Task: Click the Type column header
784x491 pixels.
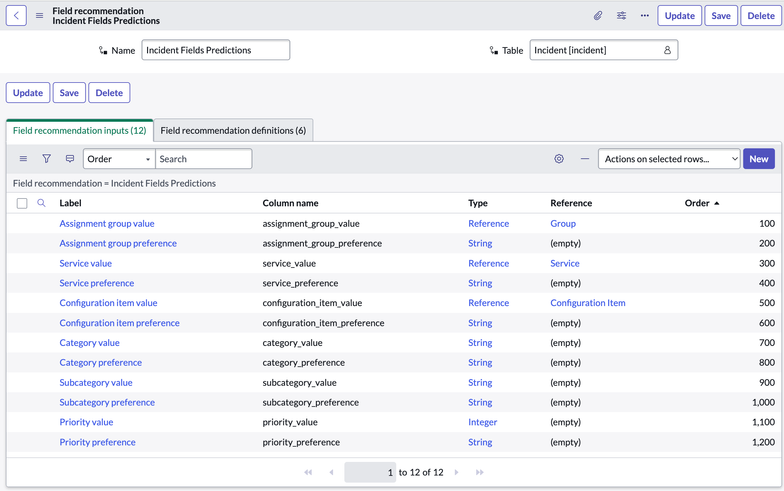Action: click(x=478, y=203)
